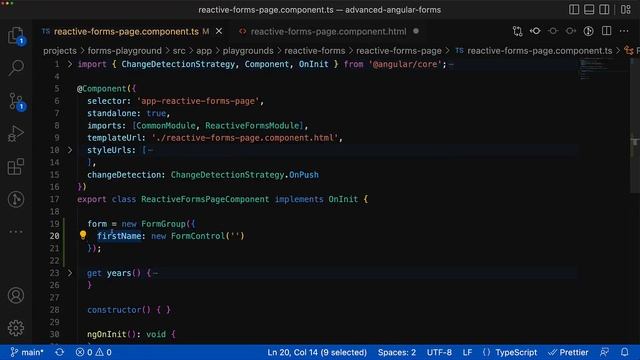Toggle the bottom panel layout icon
The image size is (640, 360).
(589, 9)
